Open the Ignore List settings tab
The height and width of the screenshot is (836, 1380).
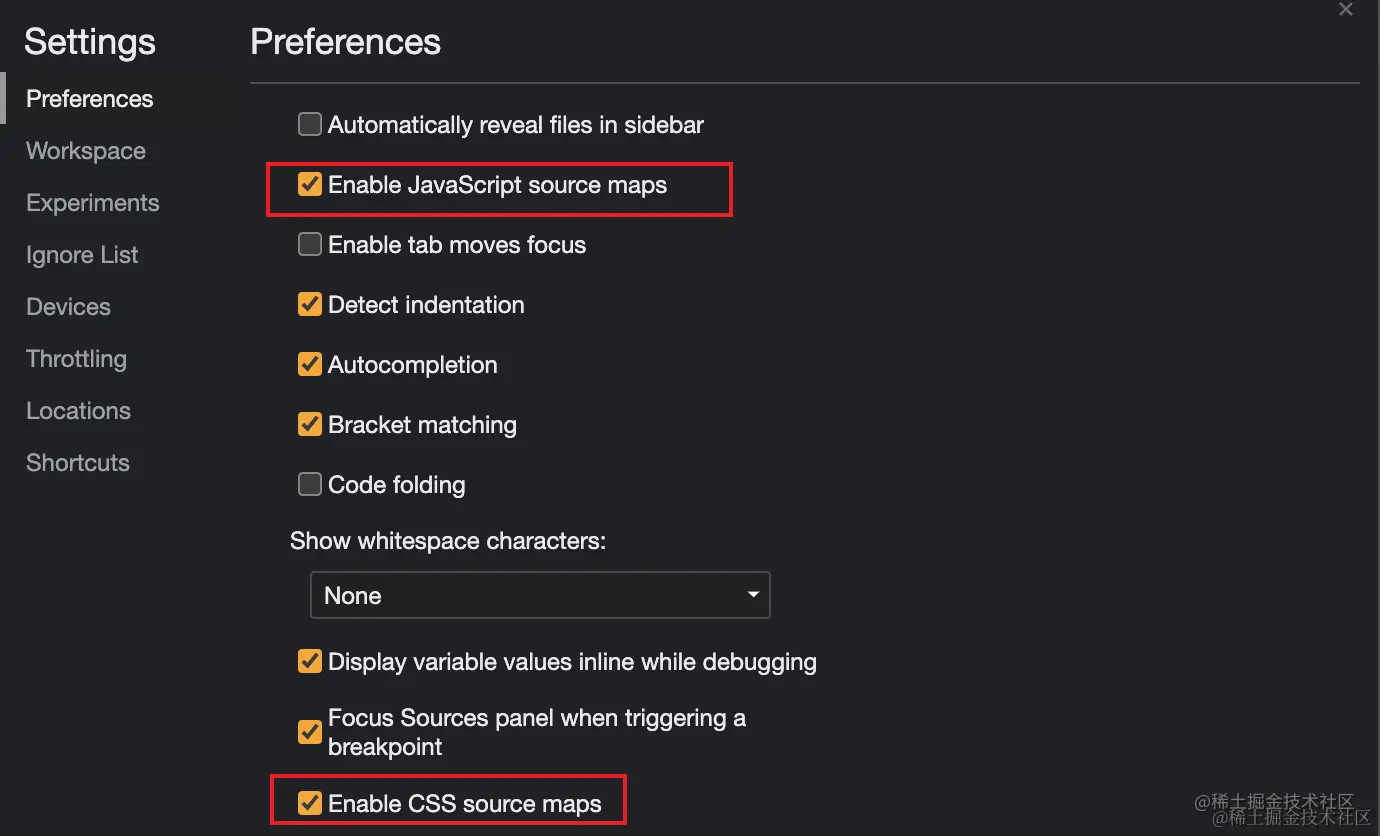click(x=82, y=255)
